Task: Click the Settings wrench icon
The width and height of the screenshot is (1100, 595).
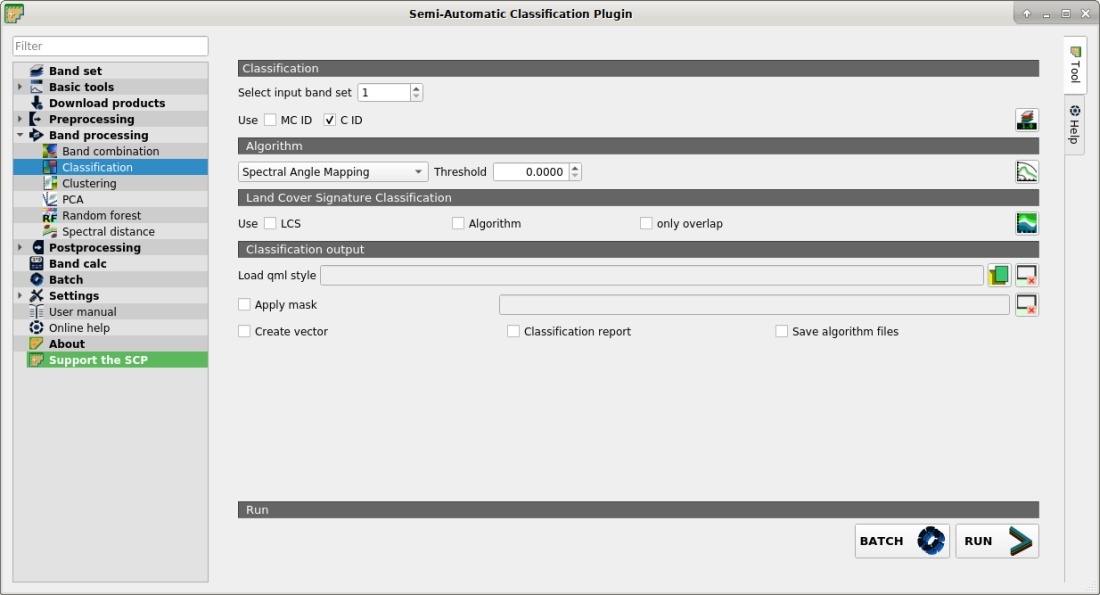Action: pyautogui.click(x=36, y=296)
